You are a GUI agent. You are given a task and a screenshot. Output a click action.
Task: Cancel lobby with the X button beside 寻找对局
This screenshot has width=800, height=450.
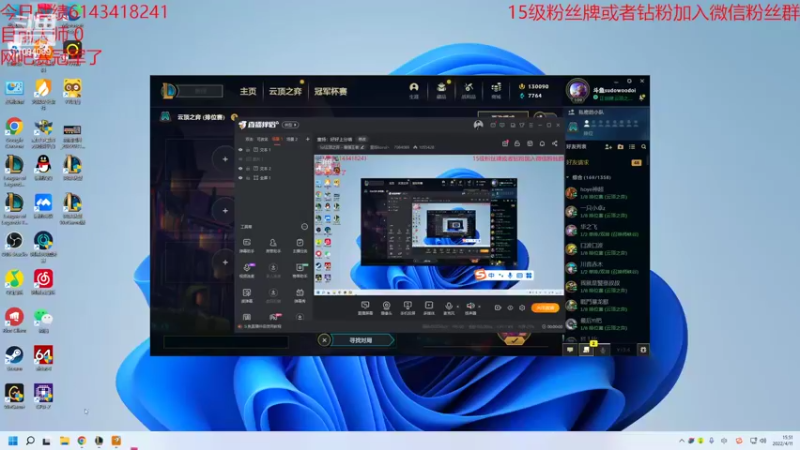point(324,340)
